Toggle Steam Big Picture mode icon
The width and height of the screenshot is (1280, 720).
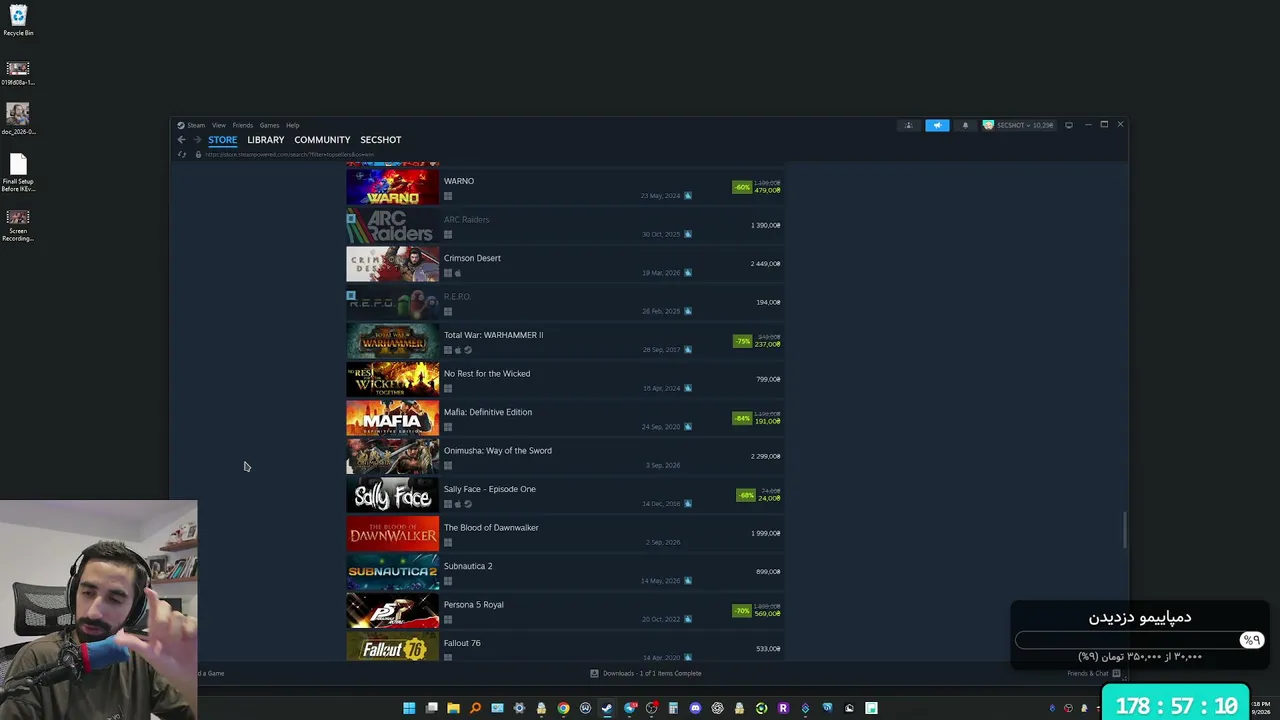pyautogui.click(x=1069, y=125)
